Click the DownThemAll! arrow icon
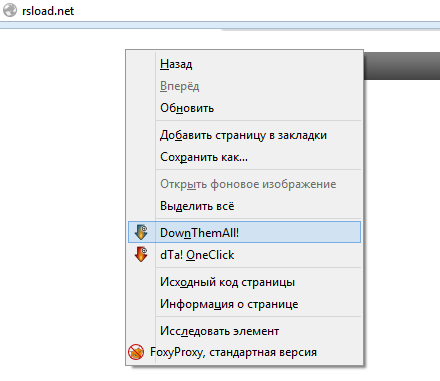This screenshot has height=381, width=440. click(141, 232)
